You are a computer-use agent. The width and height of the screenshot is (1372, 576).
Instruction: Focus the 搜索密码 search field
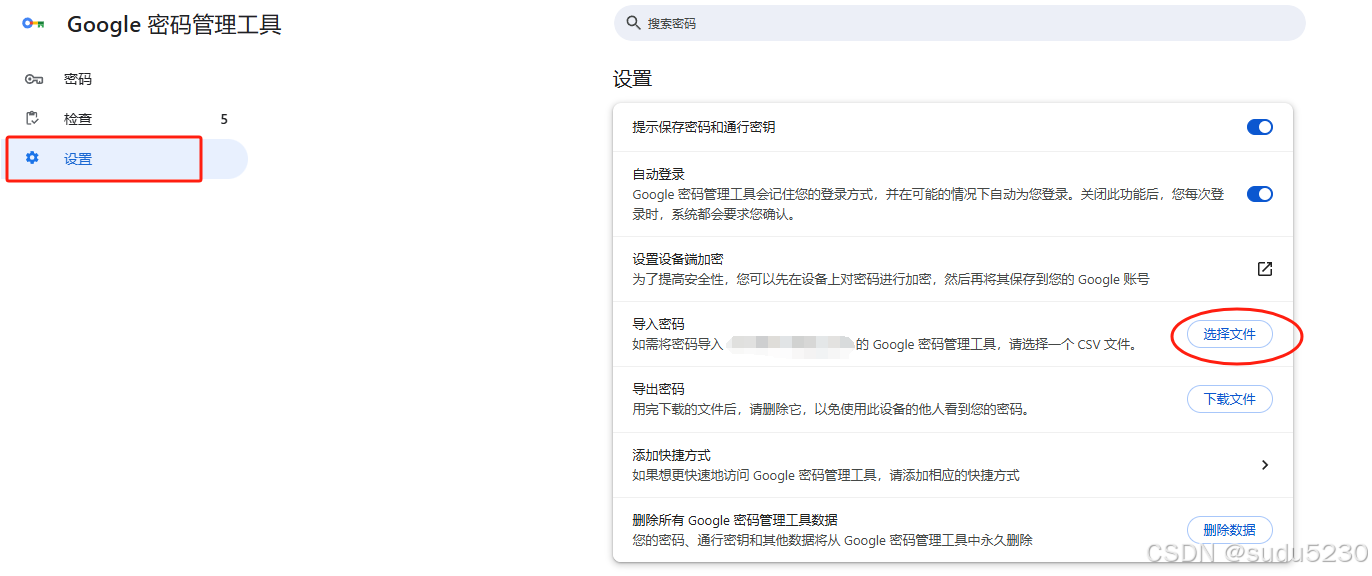click(959, 23)
